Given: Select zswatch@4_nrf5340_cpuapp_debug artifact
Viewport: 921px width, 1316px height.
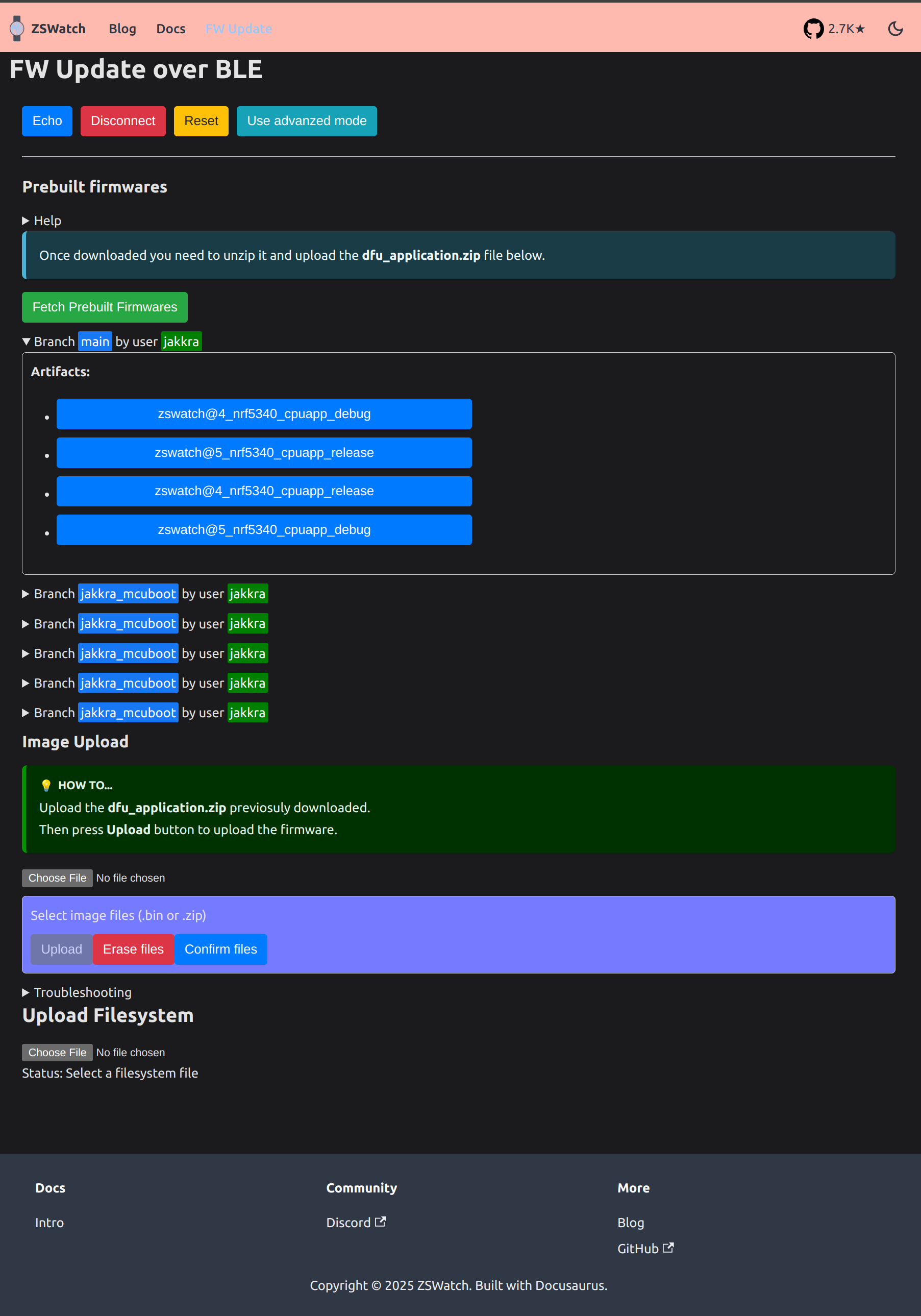Looking at the screenshot, I should (264, 414).
